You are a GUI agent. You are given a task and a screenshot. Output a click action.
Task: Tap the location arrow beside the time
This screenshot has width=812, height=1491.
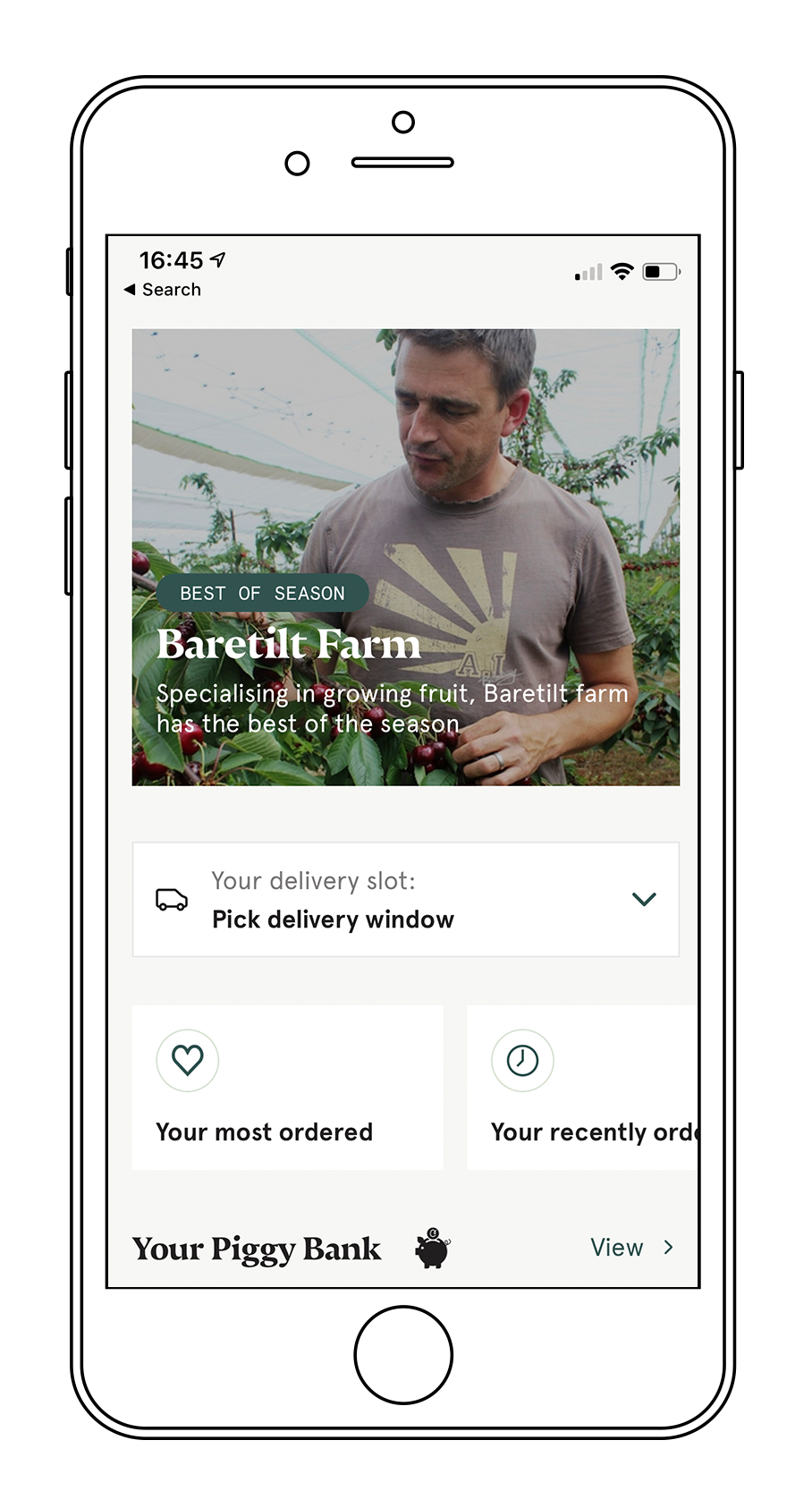218,260
